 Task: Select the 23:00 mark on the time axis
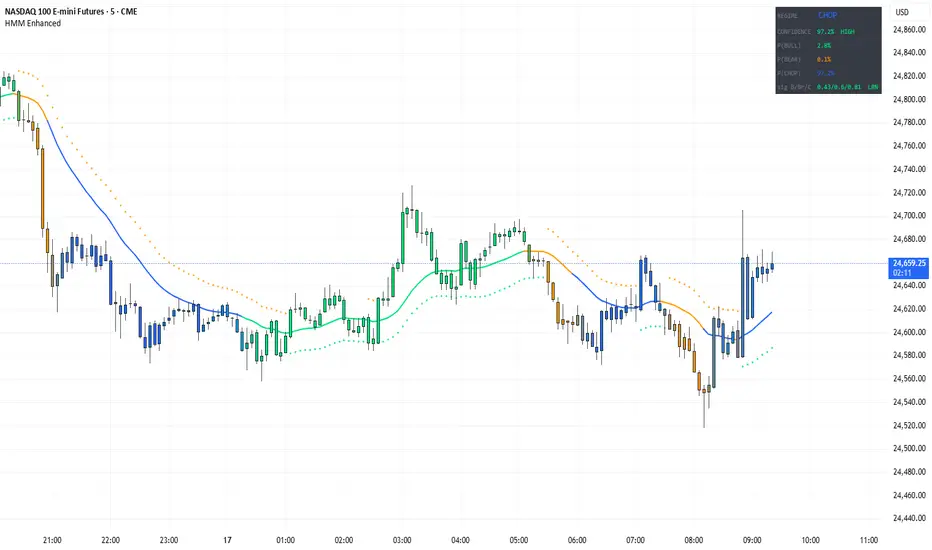click(169, 539)
